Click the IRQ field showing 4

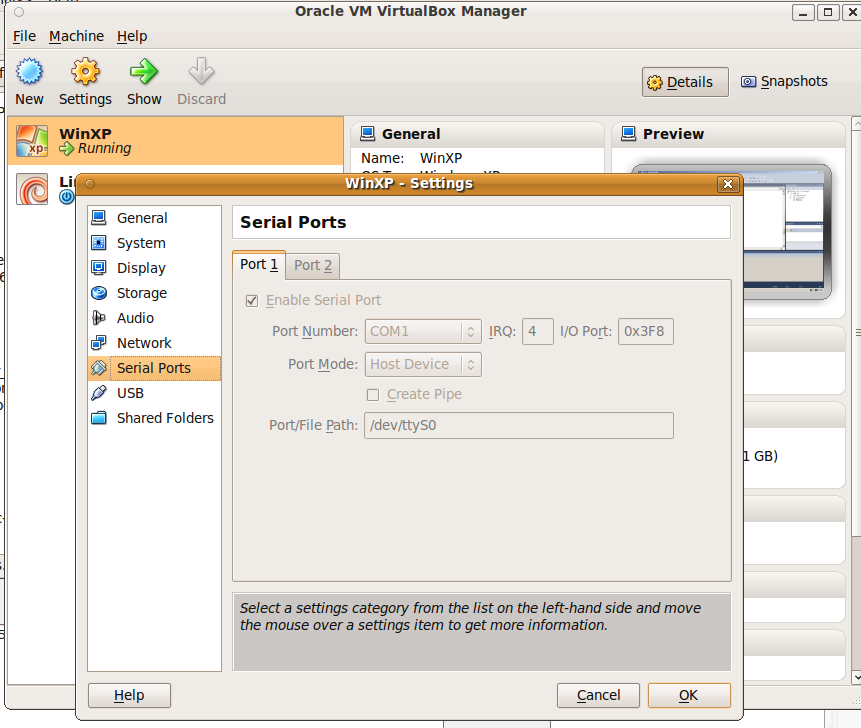click(x=538, y=332)
